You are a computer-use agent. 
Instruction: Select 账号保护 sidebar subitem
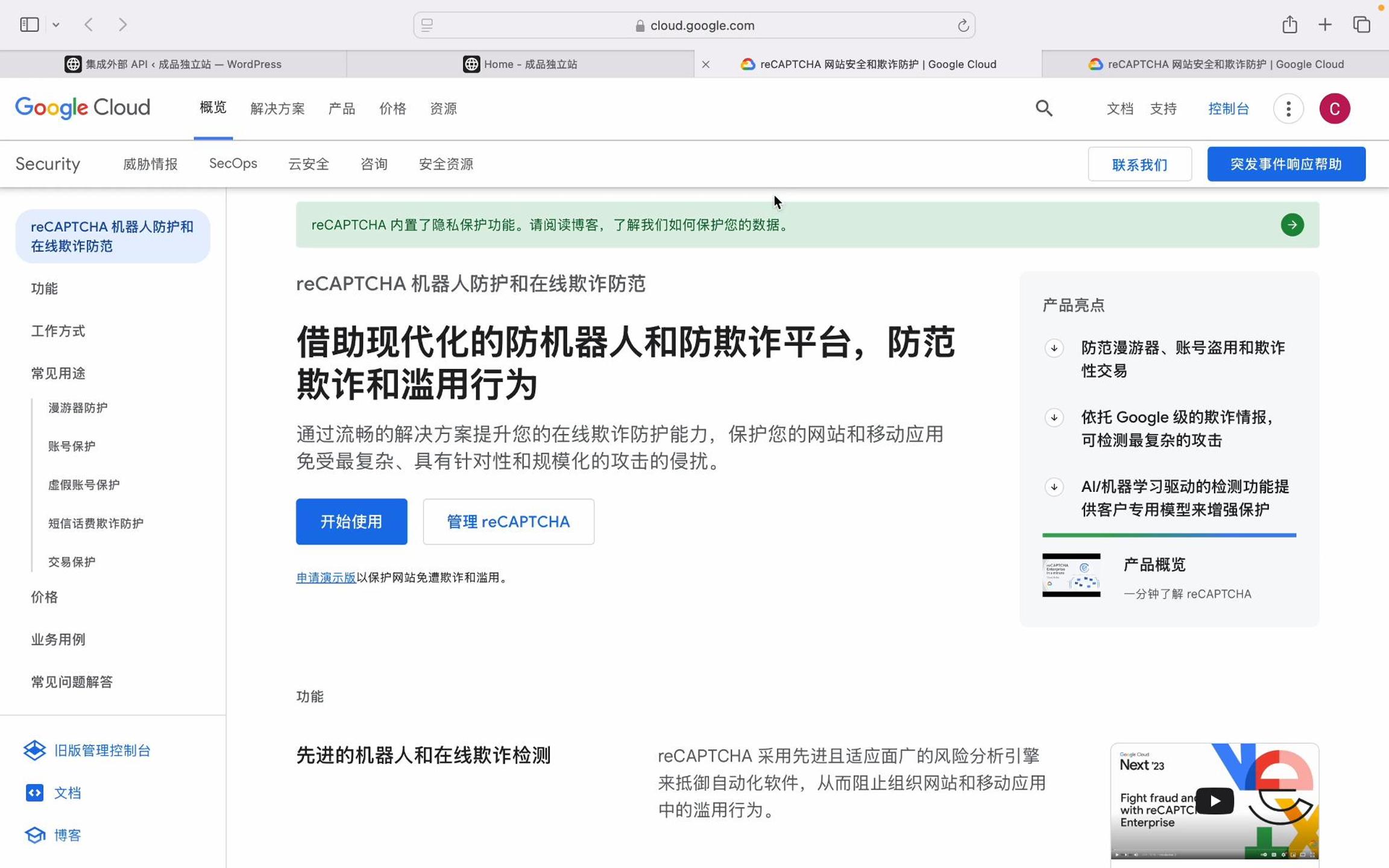(x=72, y=446)
